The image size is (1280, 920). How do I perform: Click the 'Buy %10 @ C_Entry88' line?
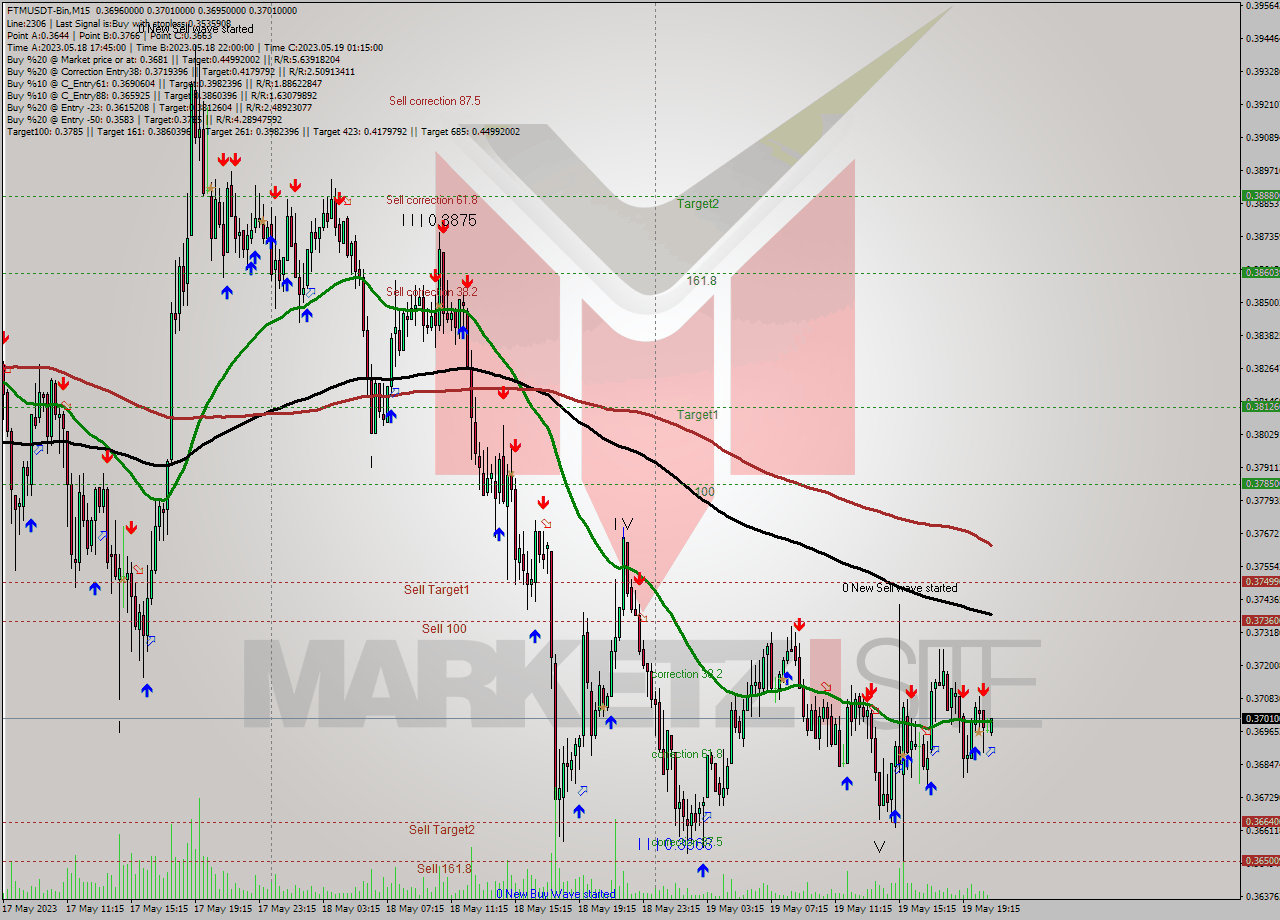click(164, 95)
